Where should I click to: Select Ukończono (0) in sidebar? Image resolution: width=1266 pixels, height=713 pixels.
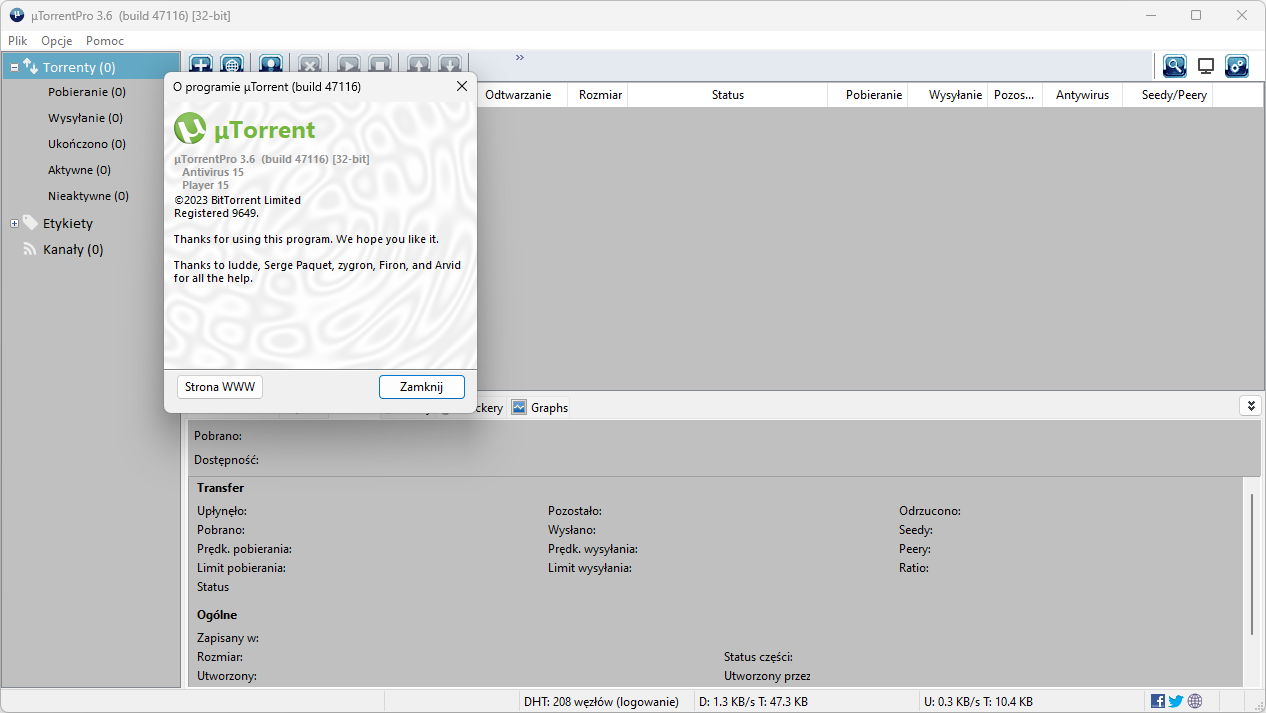[87, 144]
